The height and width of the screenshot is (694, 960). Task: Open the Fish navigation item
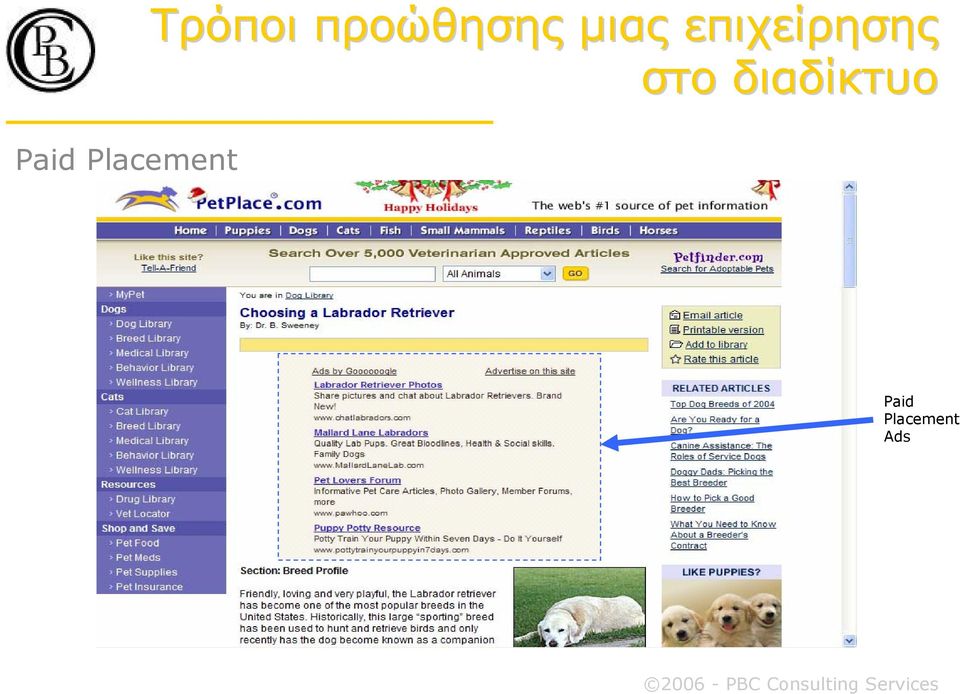click(x=390, y=231)
